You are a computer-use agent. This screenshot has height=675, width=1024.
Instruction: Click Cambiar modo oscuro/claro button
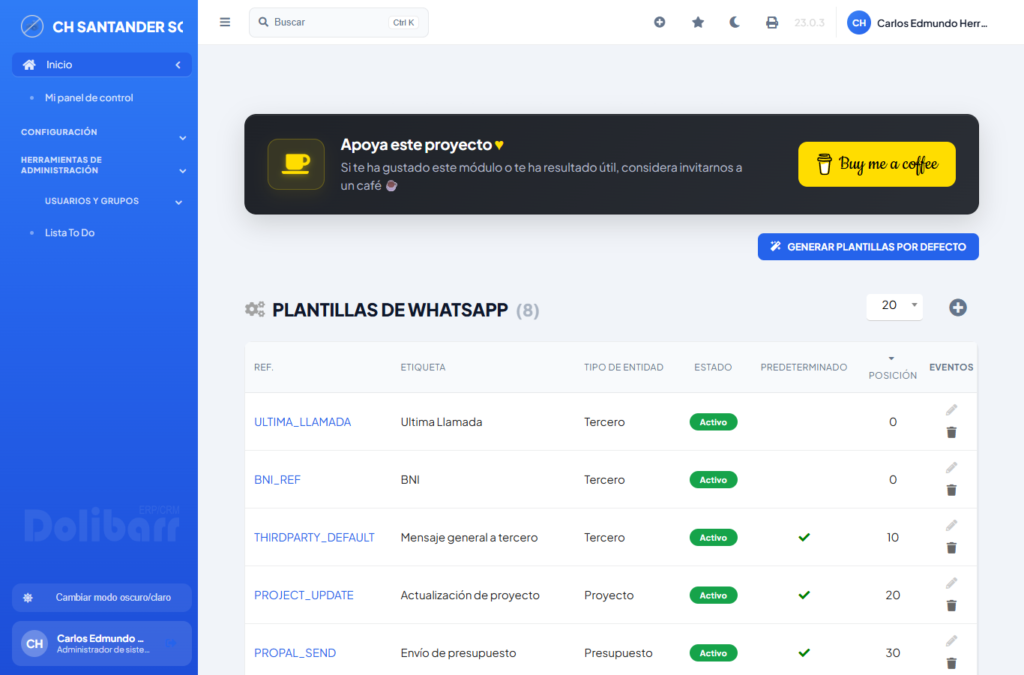[102, 597]
